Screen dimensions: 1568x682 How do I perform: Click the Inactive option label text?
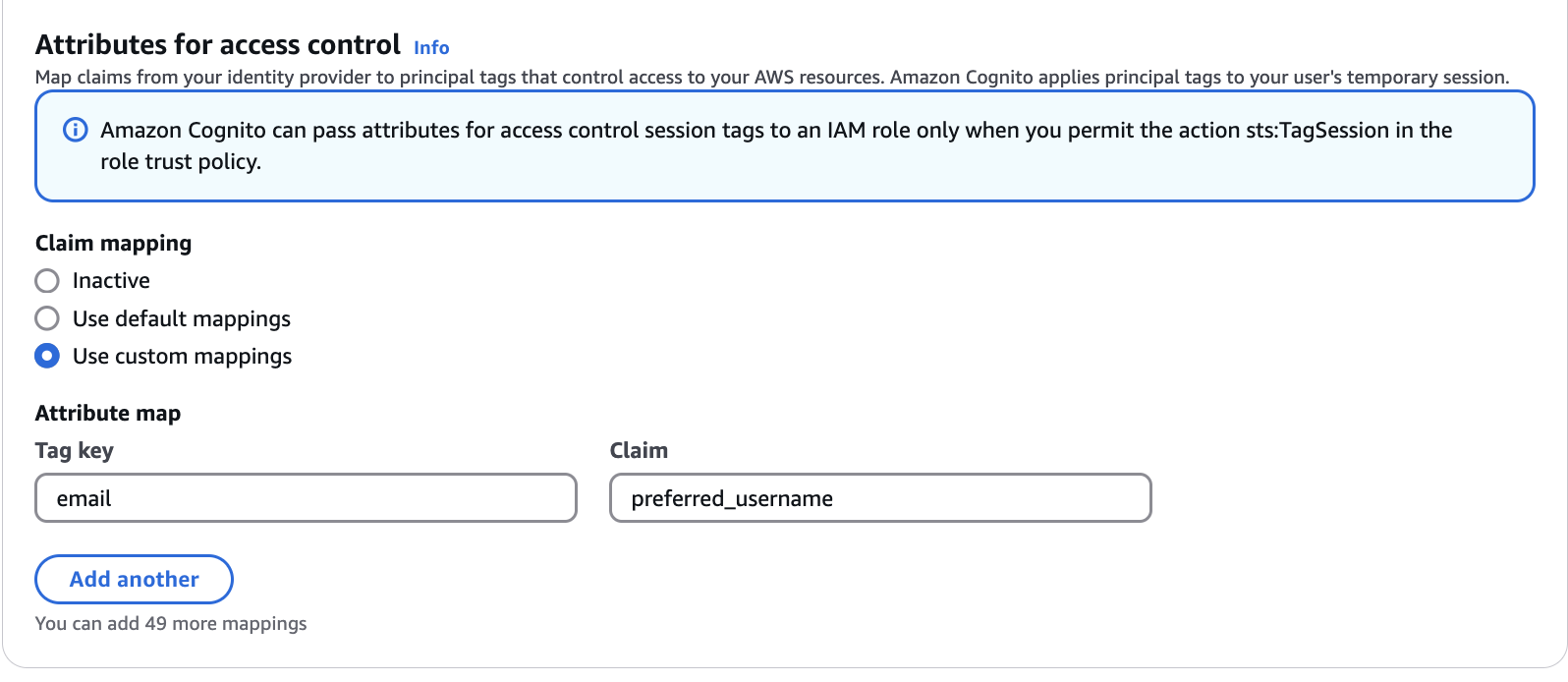pyautogui.click(x=111, y=281)
